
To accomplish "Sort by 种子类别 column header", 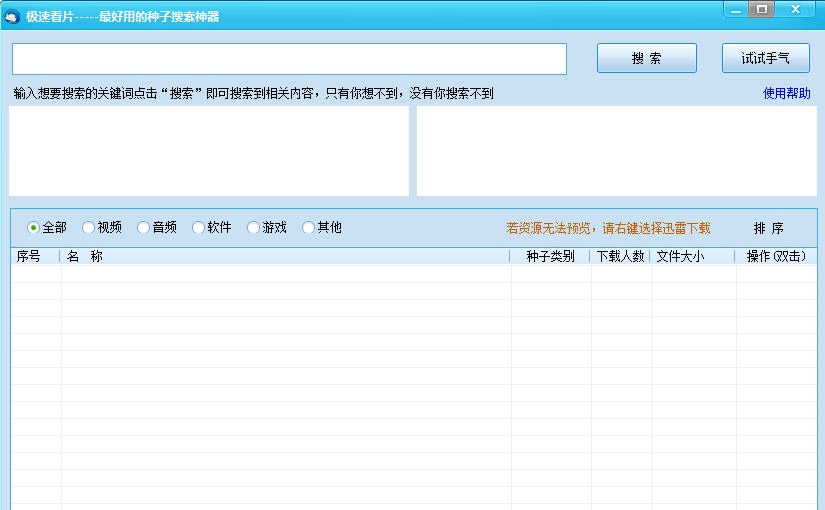I will pyautogui.click(x=550, y=256).
